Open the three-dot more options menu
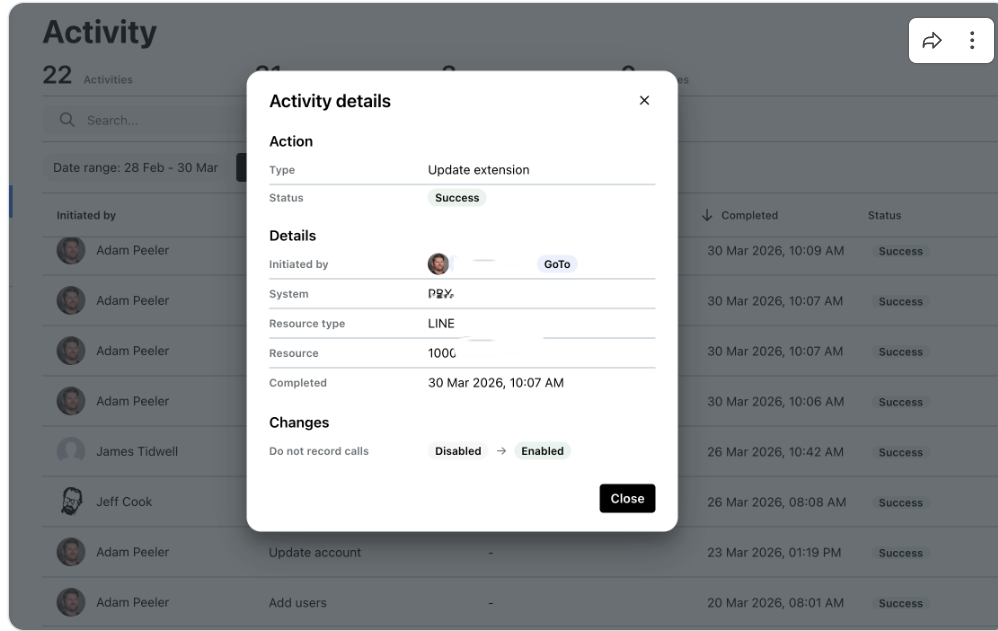Screen dimensions: 998x631 tap(971, 41)
